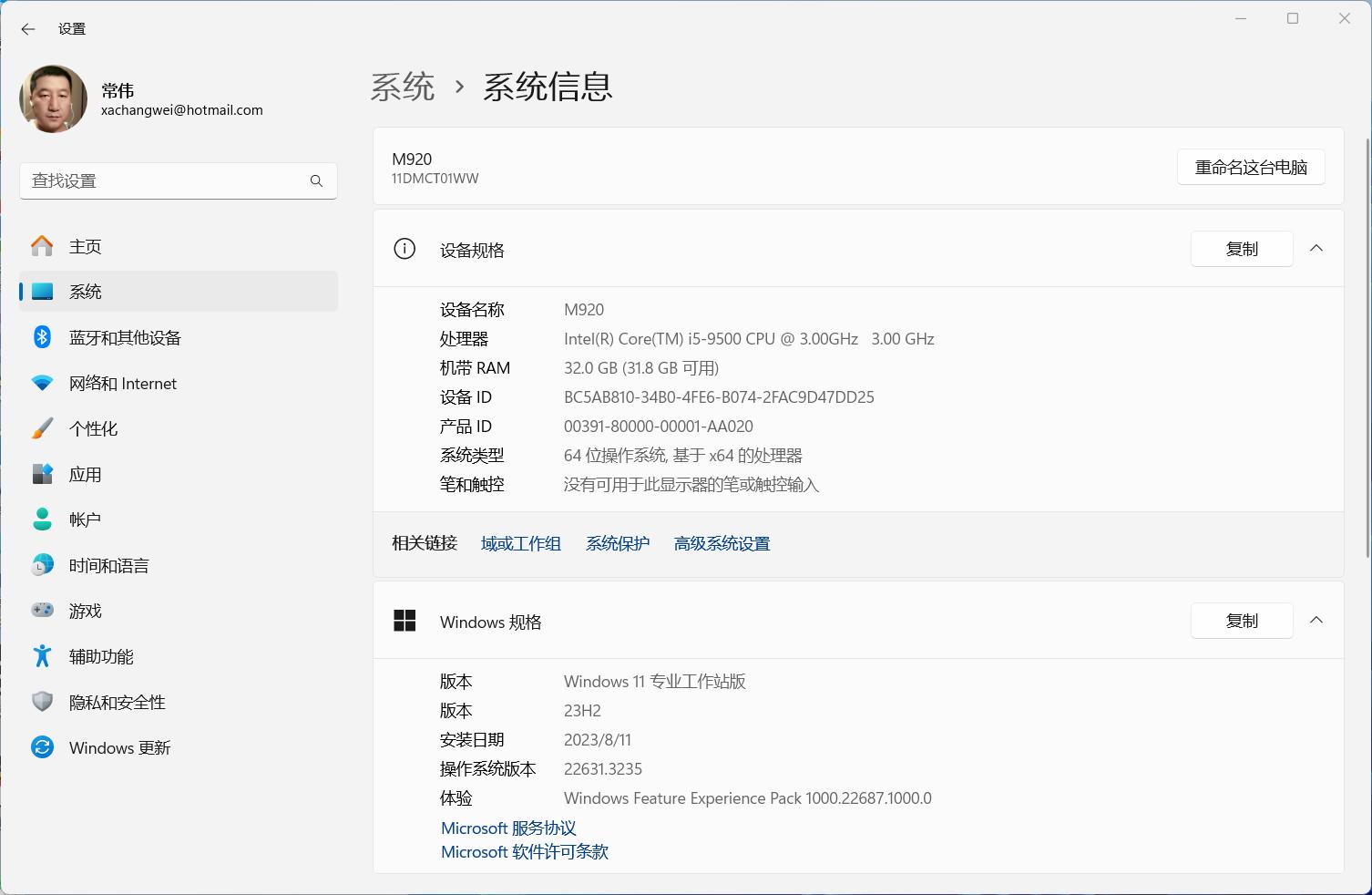Click the Windows logo beside Windows 规格
This screenshot has height=895, width=1372.
point(404,621)
